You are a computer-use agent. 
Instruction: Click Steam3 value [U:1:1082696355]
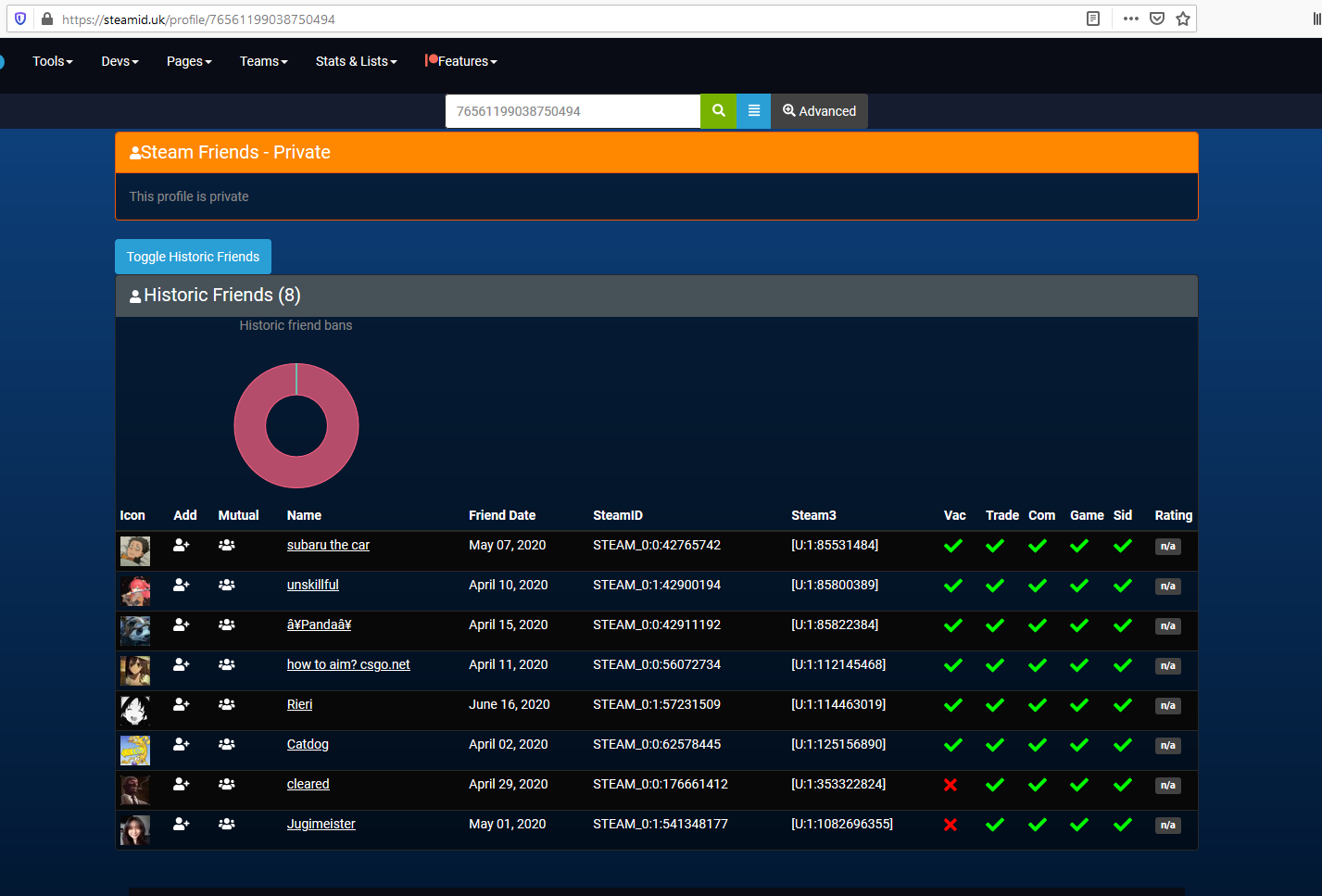click(x=842, y=824)
